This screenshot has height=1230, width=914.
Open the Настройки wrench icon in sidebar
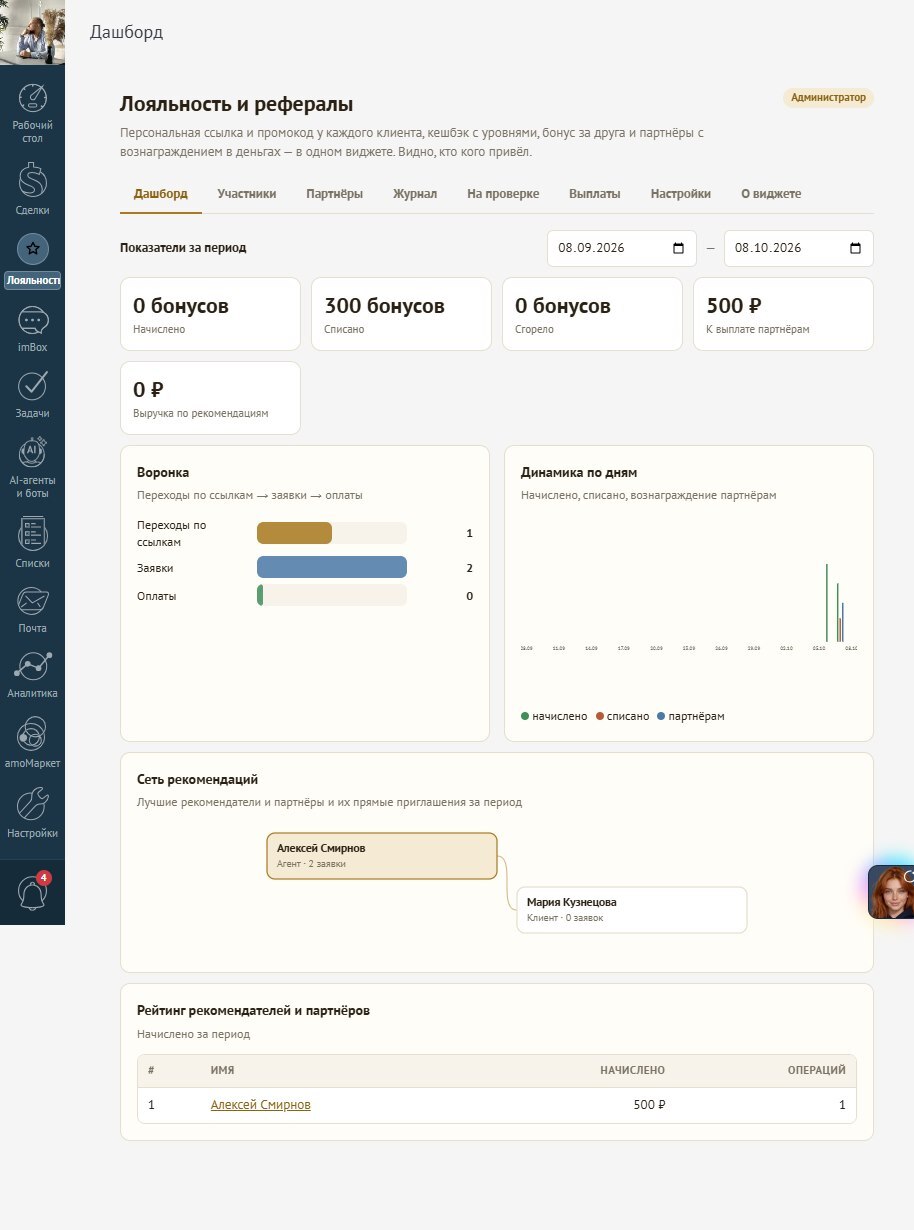click(x=33, y=803)
